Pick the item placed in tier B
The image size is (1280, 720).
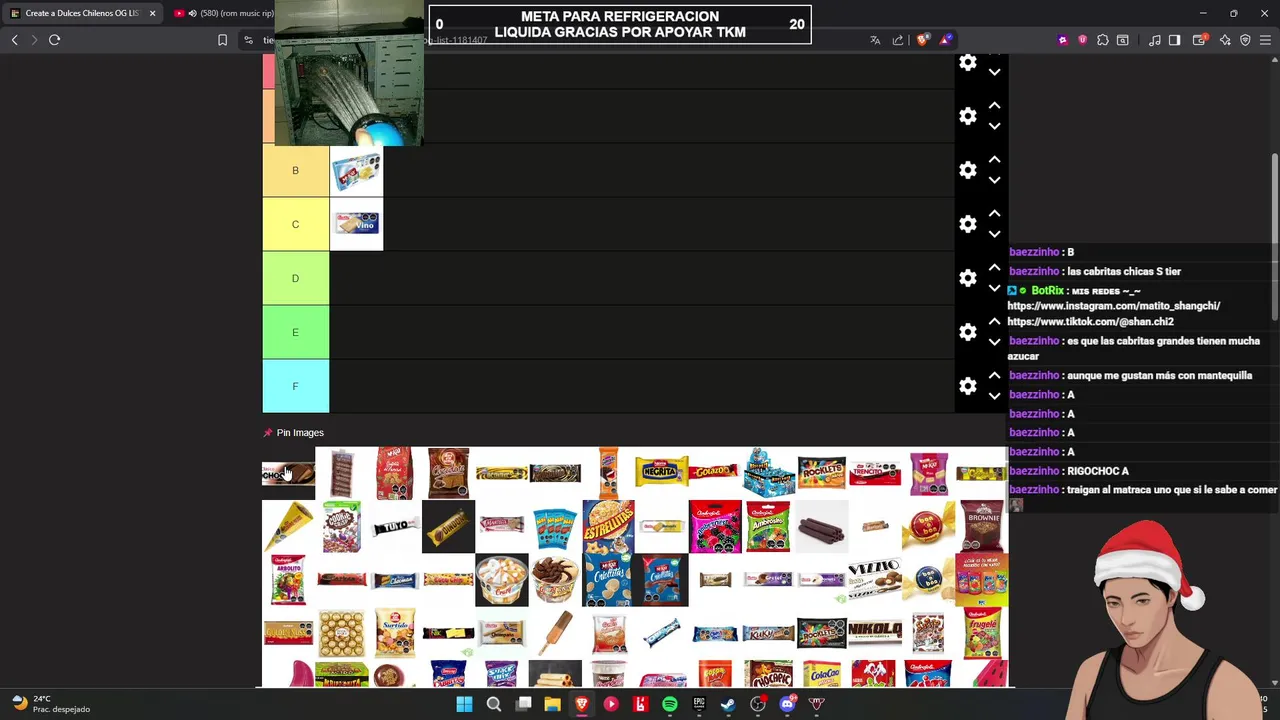click(356, 171)
